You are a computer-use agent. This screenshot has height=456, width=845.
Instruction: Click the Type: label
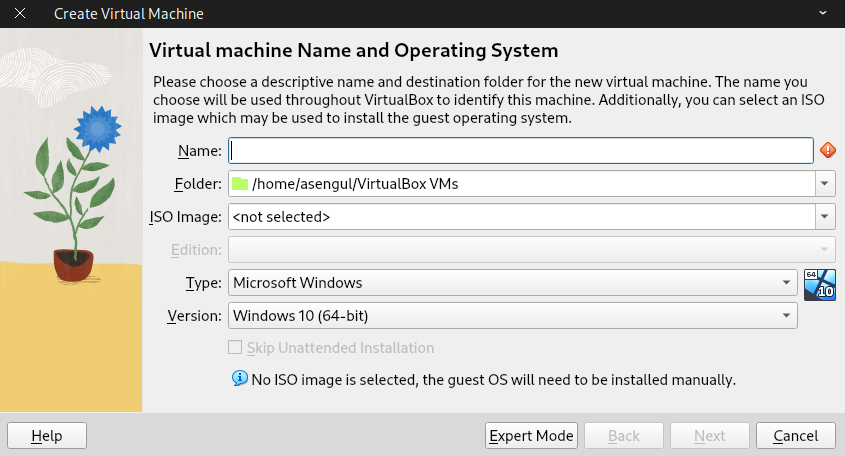pos(204,282)
